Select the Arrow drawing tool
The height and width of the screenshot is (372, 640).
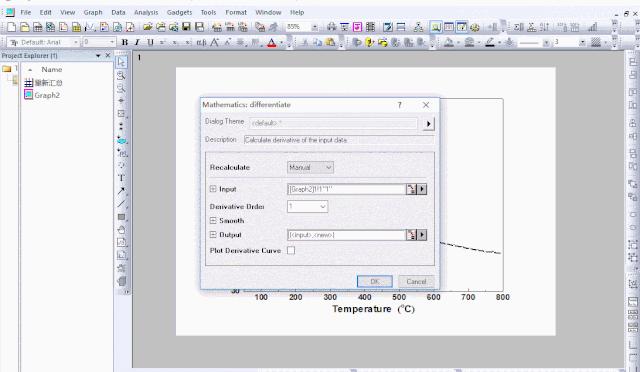[121, 191]
